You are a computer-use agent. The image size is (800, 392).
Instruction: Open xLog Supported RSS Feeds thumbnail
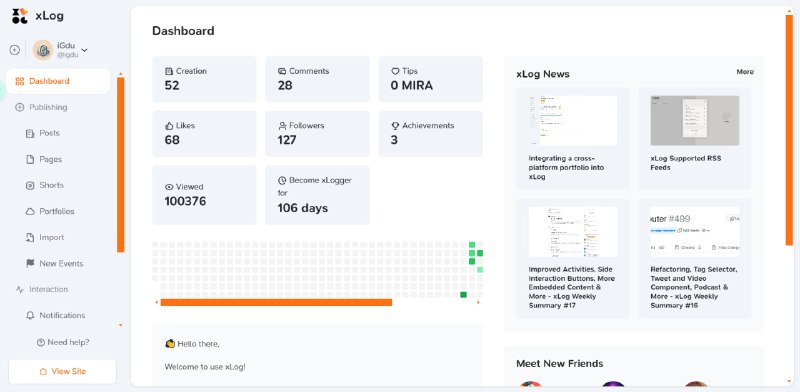click(x=694, y=120)
